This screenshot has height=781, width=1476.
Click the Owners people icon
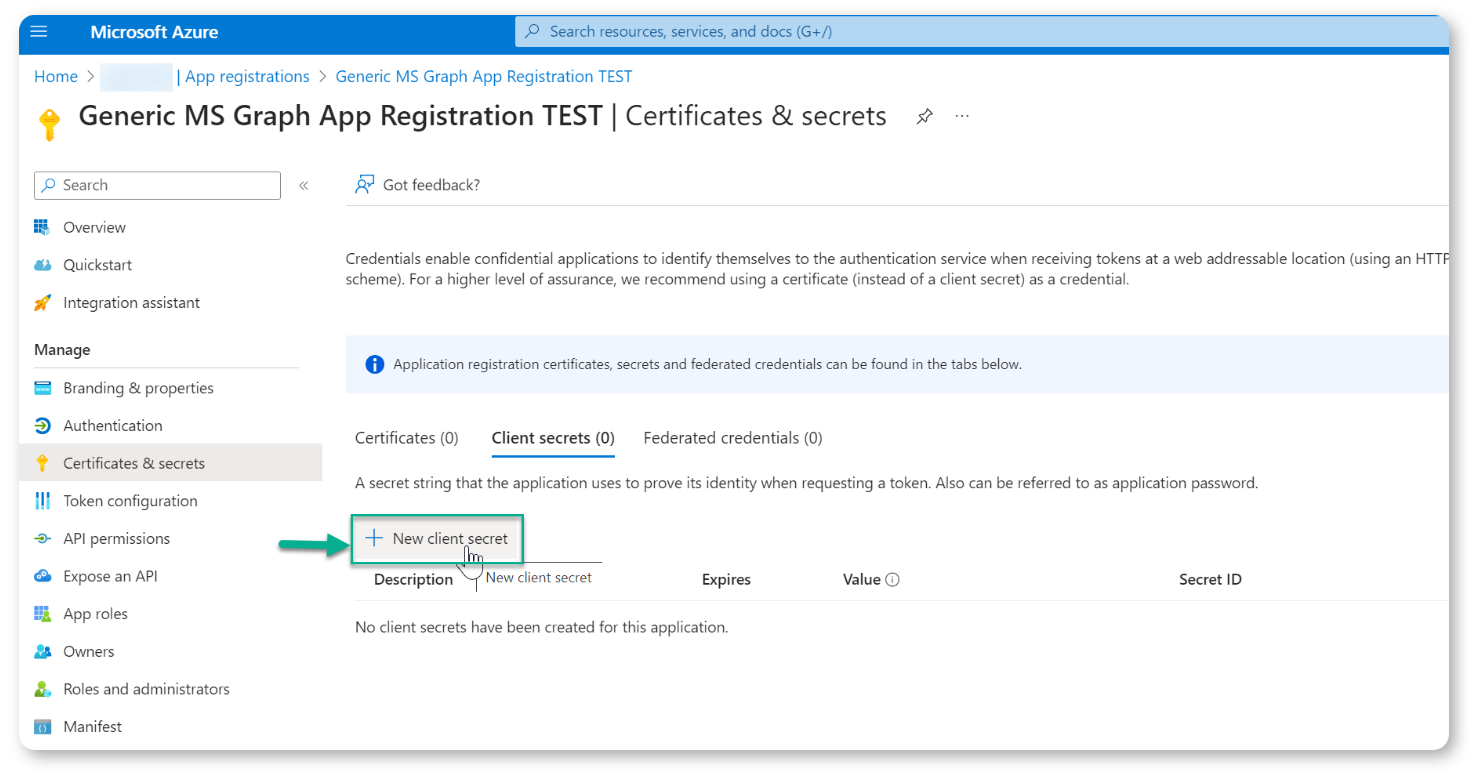(42, 652)
